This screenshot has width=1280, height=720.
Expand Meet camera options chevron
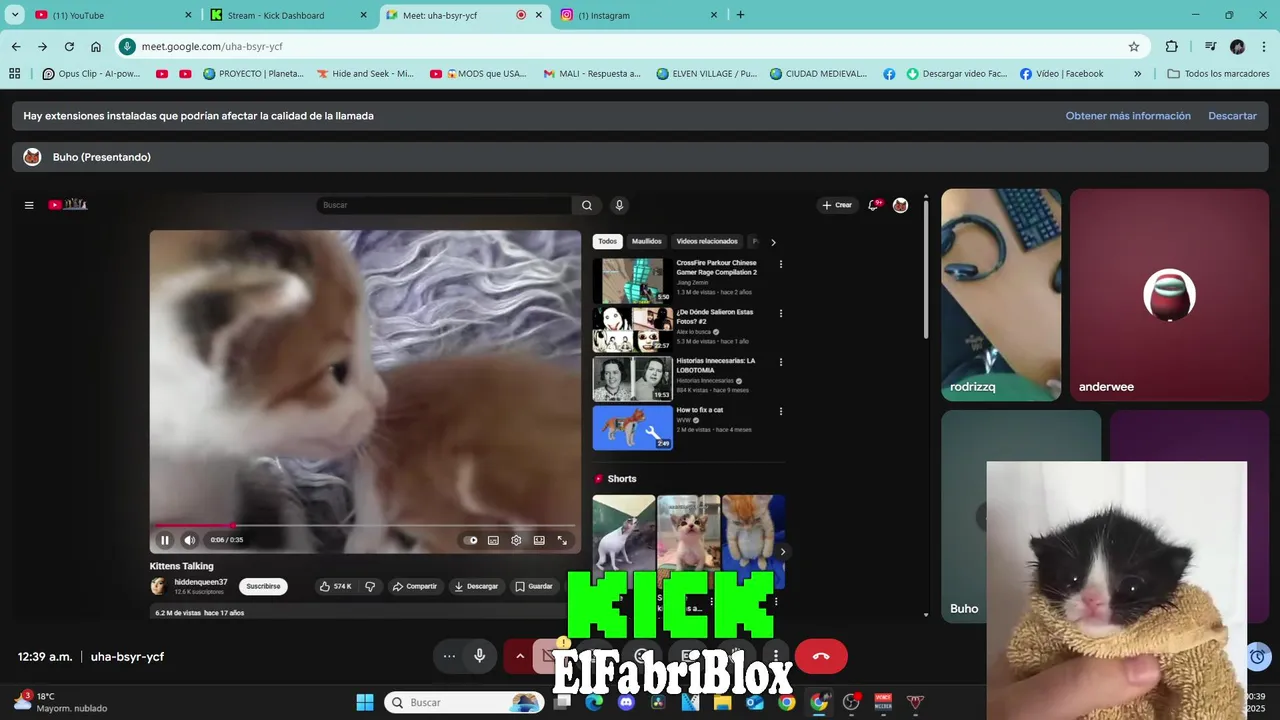[520, 656]
